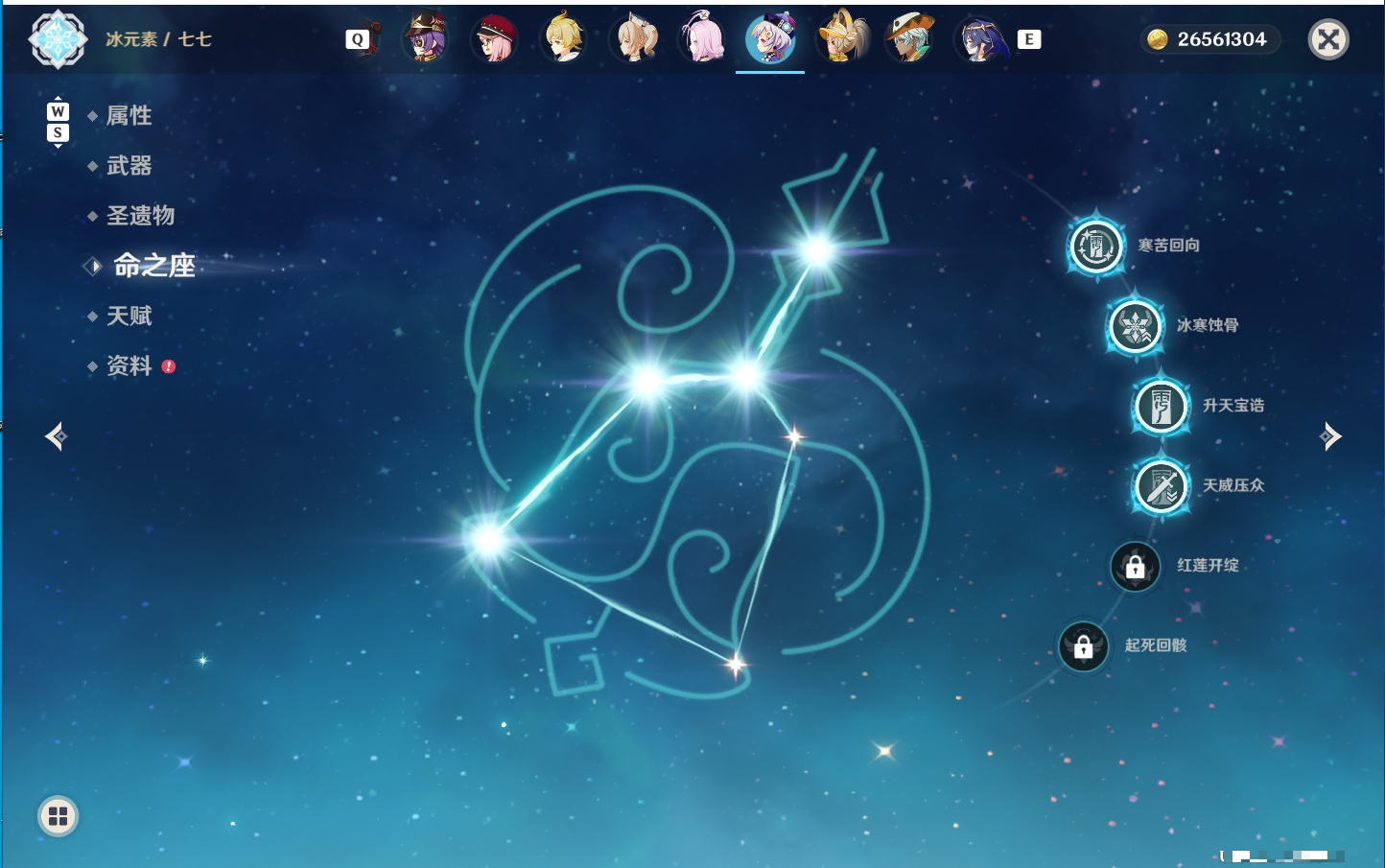The width and height of the screenshot is (1385, 868).
Task: Open the 天赋 talents tab
Action: point(129,316)
